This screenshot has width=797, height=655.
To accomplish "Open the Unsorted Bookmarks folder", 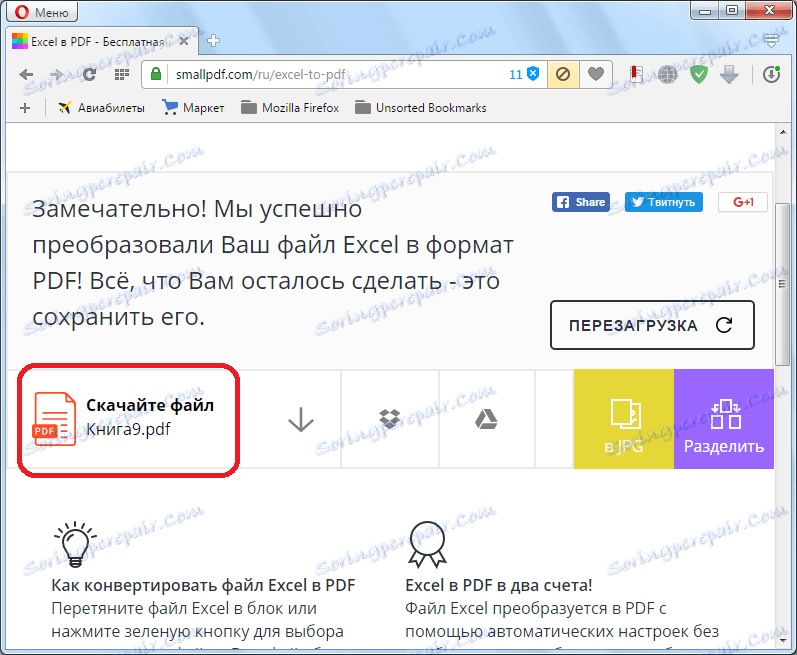I will click(x=421, y=108).
